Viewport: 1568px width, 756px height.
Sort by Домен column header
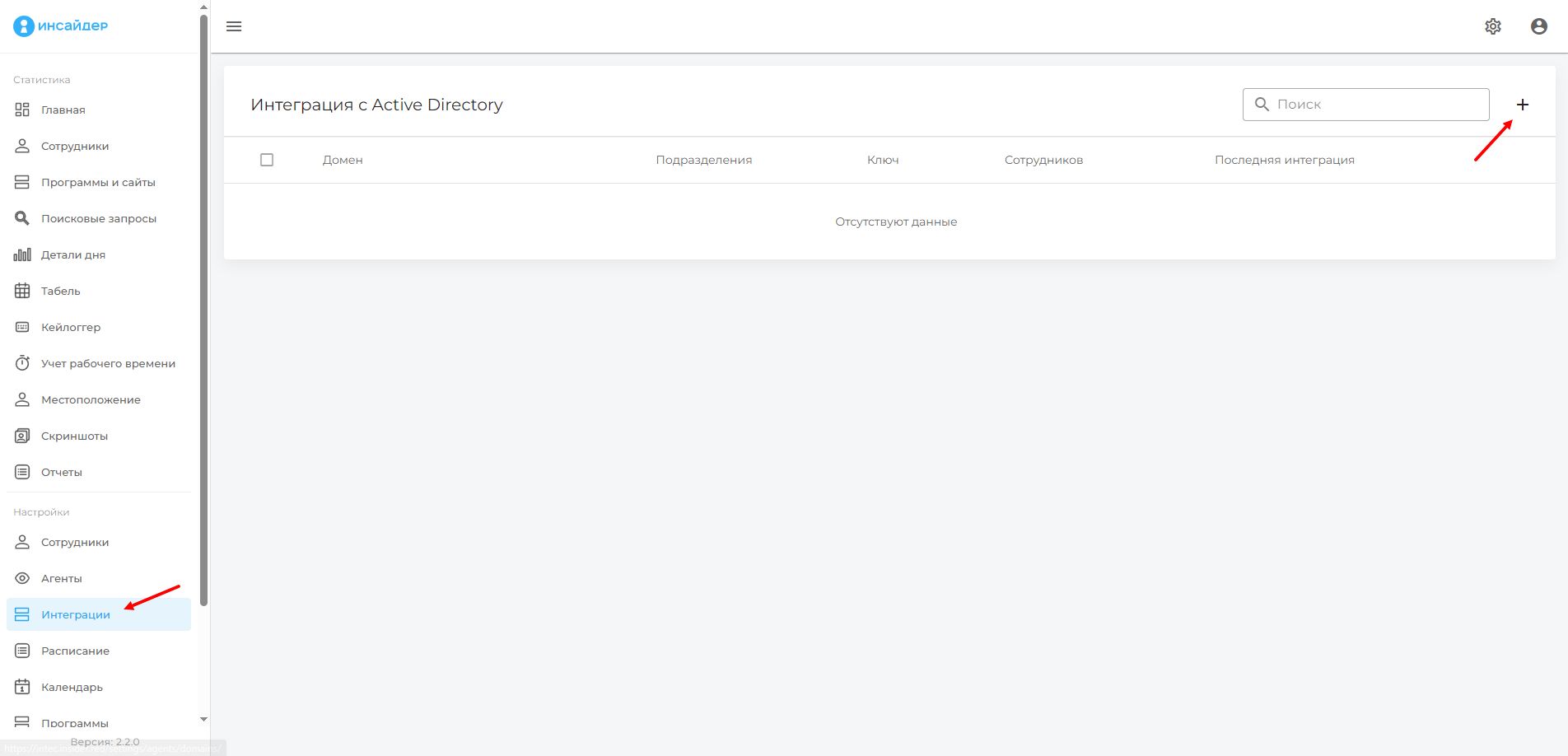pos(343,160)
